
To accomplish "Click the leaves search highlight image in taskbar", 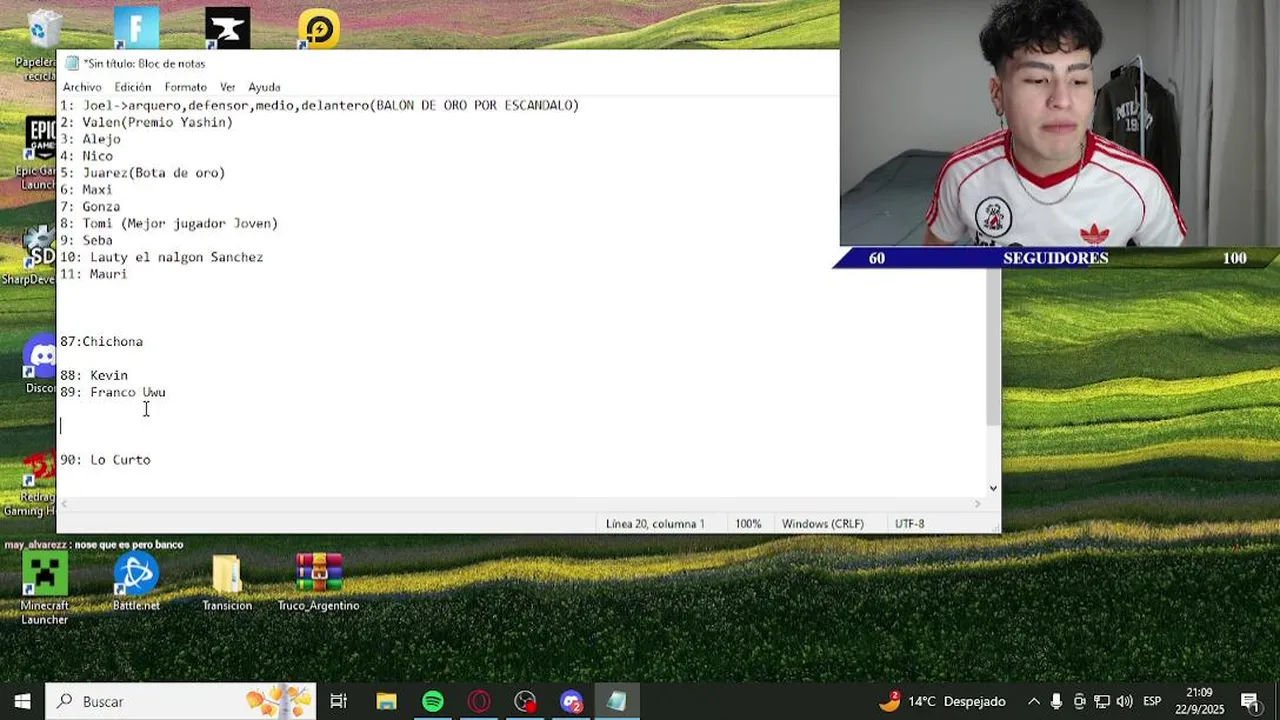I will 279,701.
